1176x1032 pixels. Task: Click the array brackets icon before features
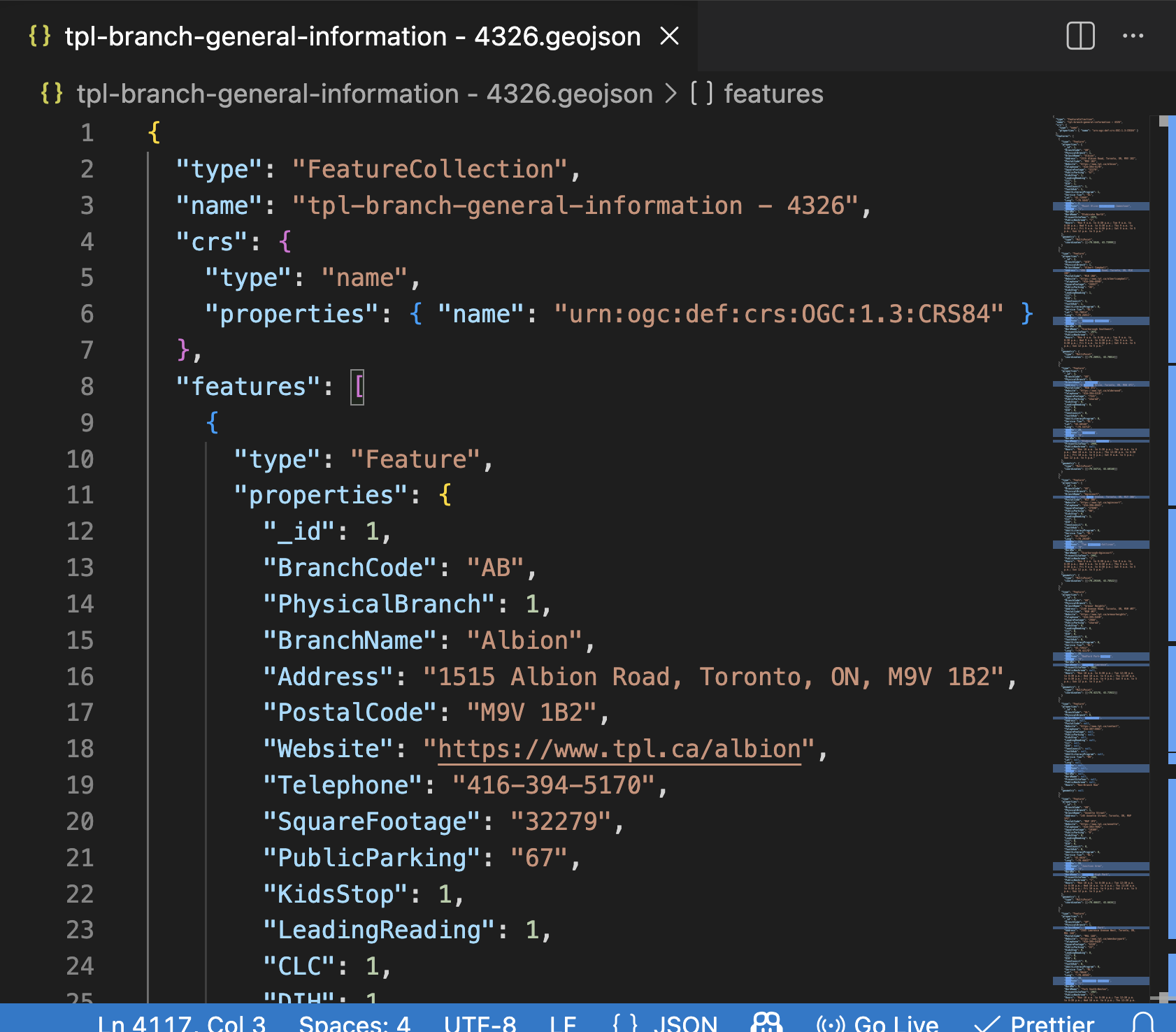(701, 94)
